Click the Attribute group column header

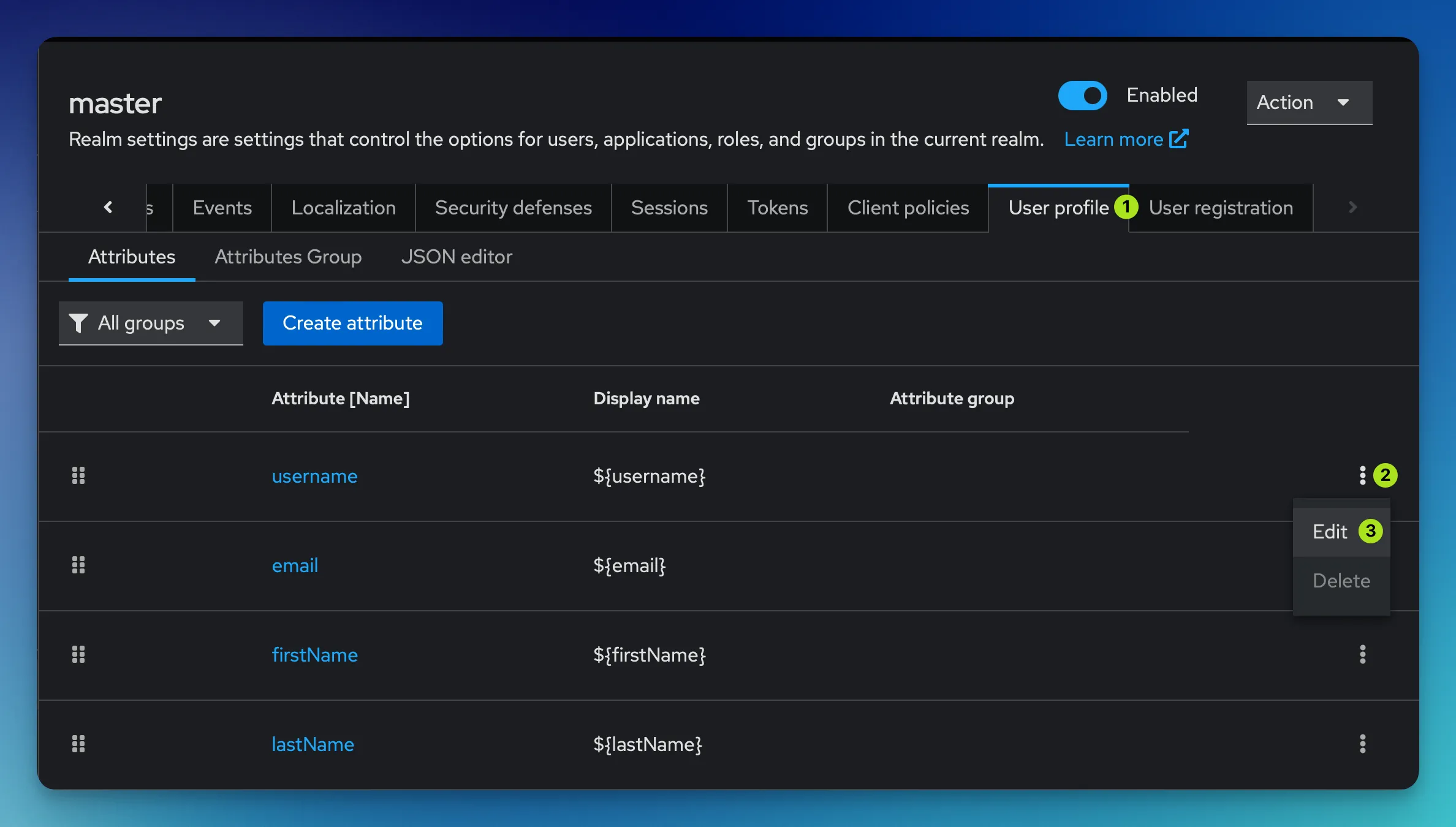click(952, 398)
